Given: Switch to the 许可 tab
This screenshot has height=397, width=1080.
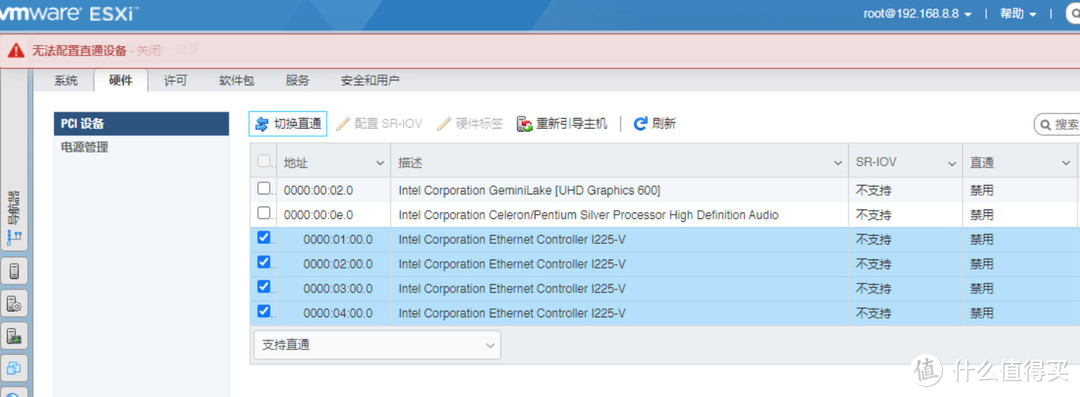Looking at the screenshot, I should pos(175,81).
